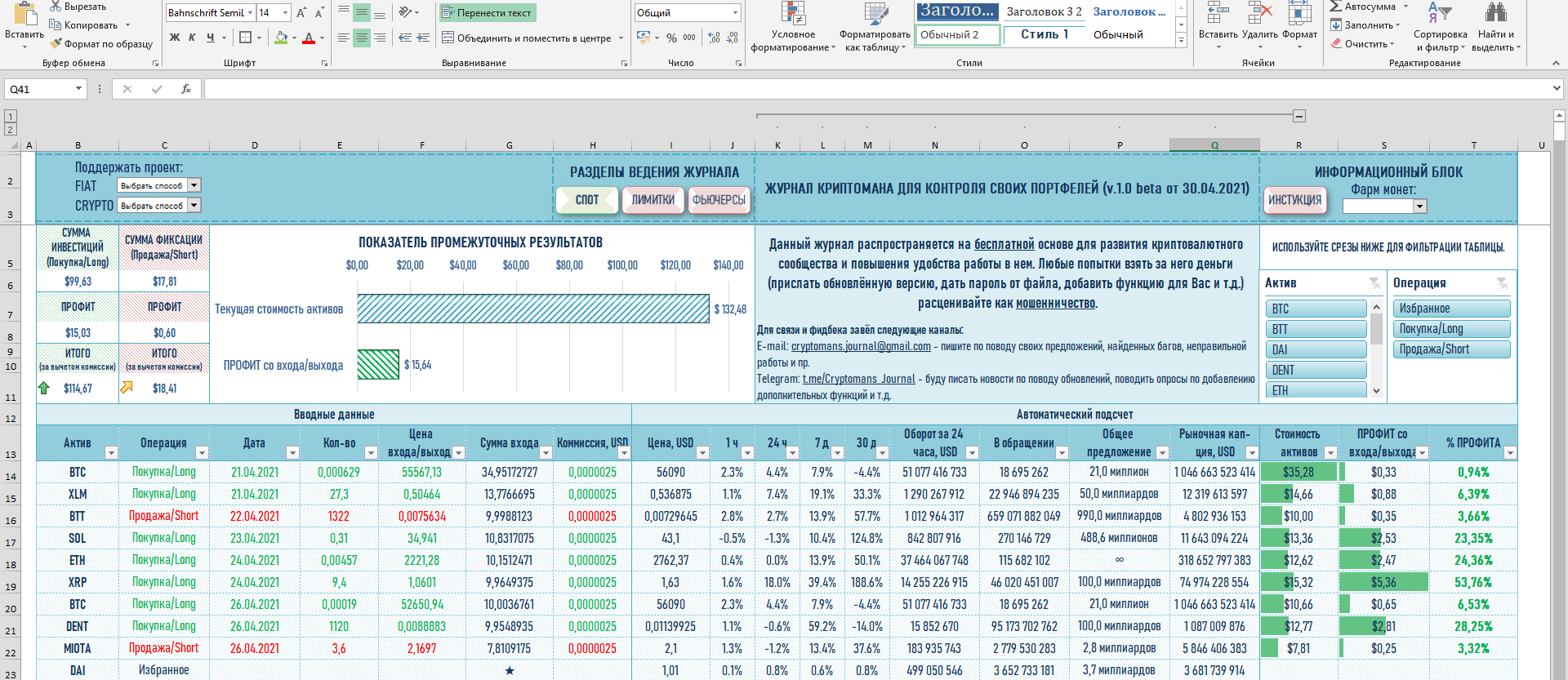Click the insert function fx icon
Viewport: 1568px width, 680px height.
pyautogui.click(x=186, y=89)
